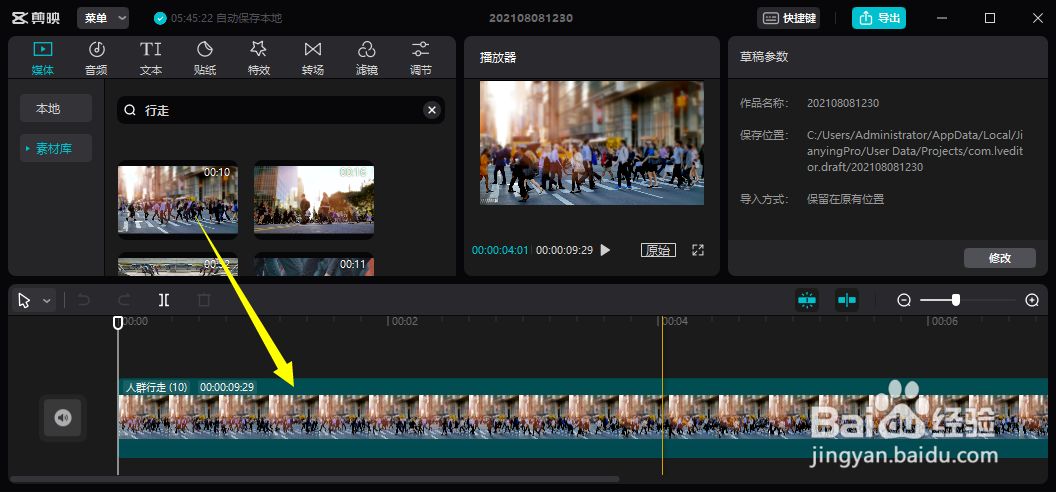The image size is (1056, 492).
Task: Click the redo arrow icon
Action: coord(124,300)
